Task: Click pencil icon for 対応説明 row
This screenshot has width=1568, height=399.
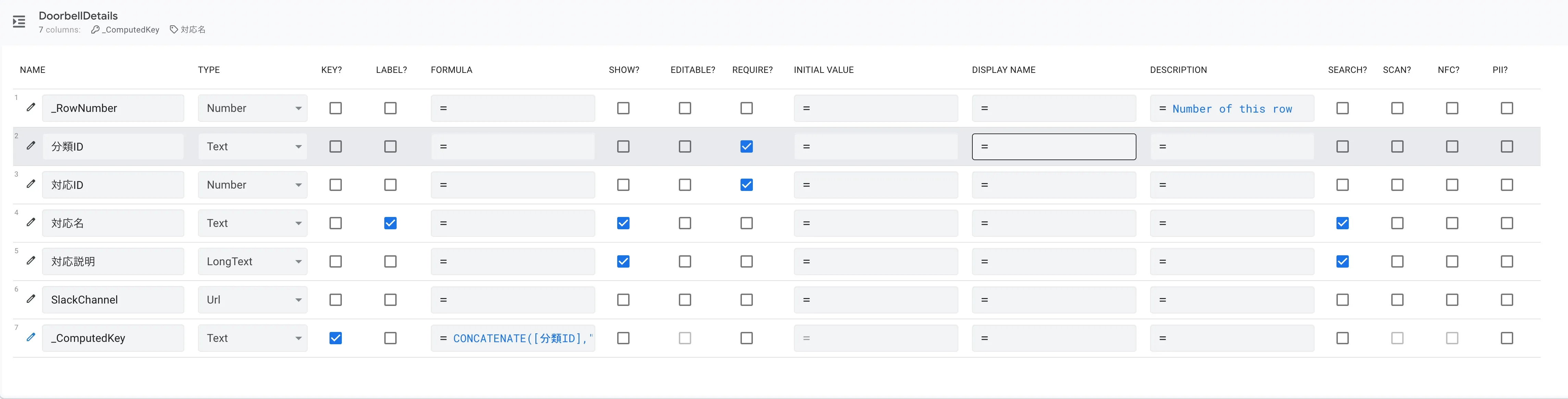Action: click(31, 260)
